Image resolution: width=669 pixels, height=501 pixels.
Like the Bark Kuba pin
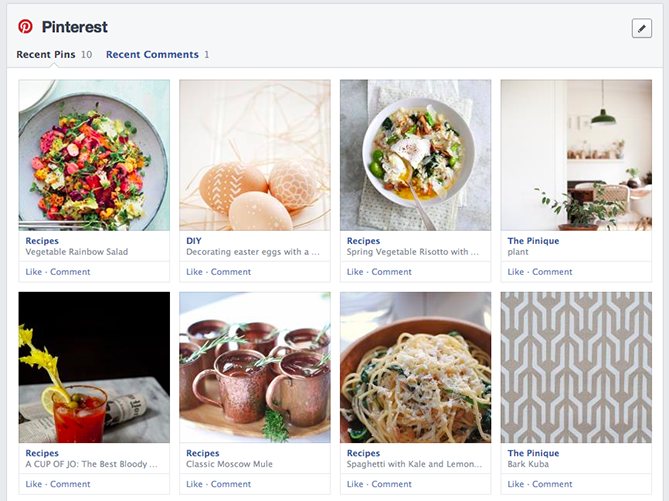click(x=516, y=484)
